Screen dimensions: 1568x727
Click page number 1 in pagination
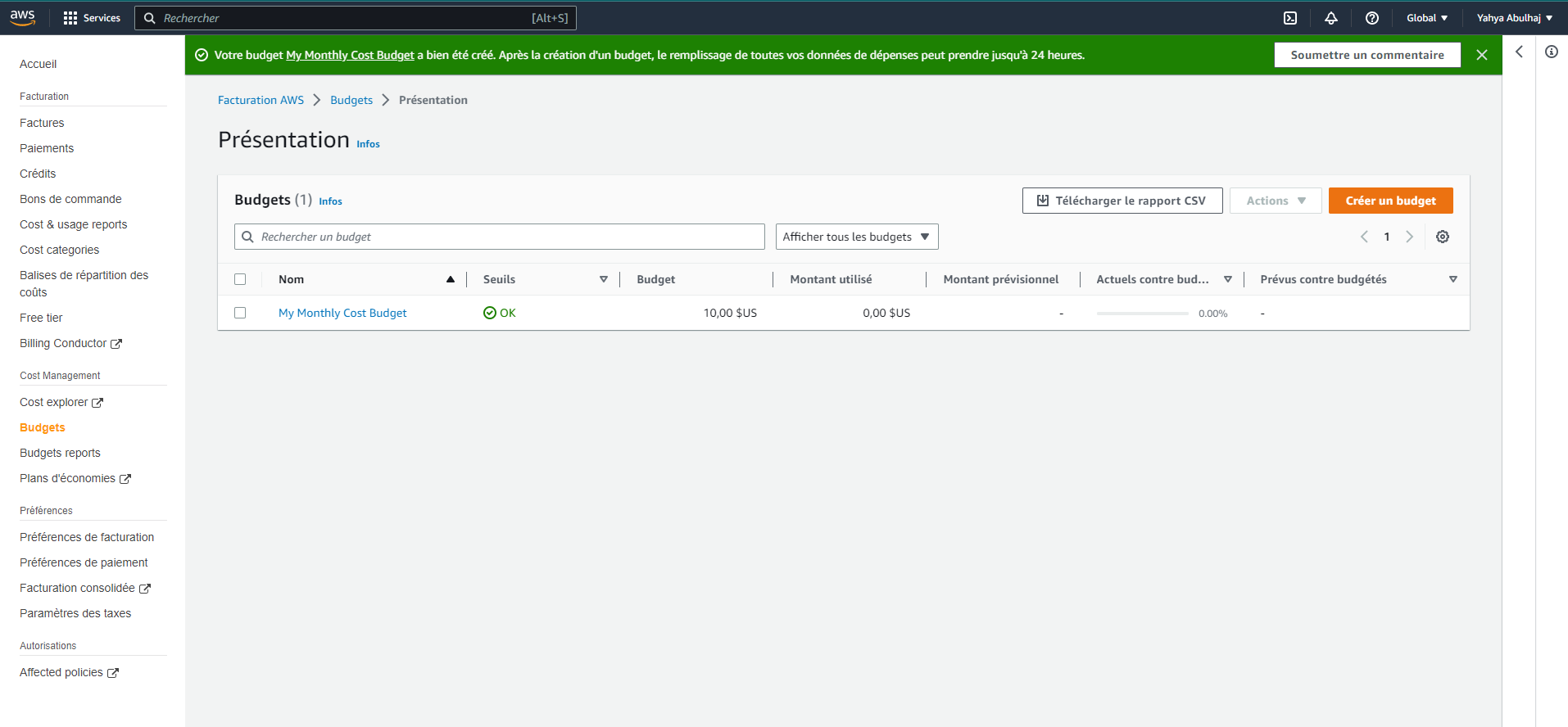tap(1387, 237)
